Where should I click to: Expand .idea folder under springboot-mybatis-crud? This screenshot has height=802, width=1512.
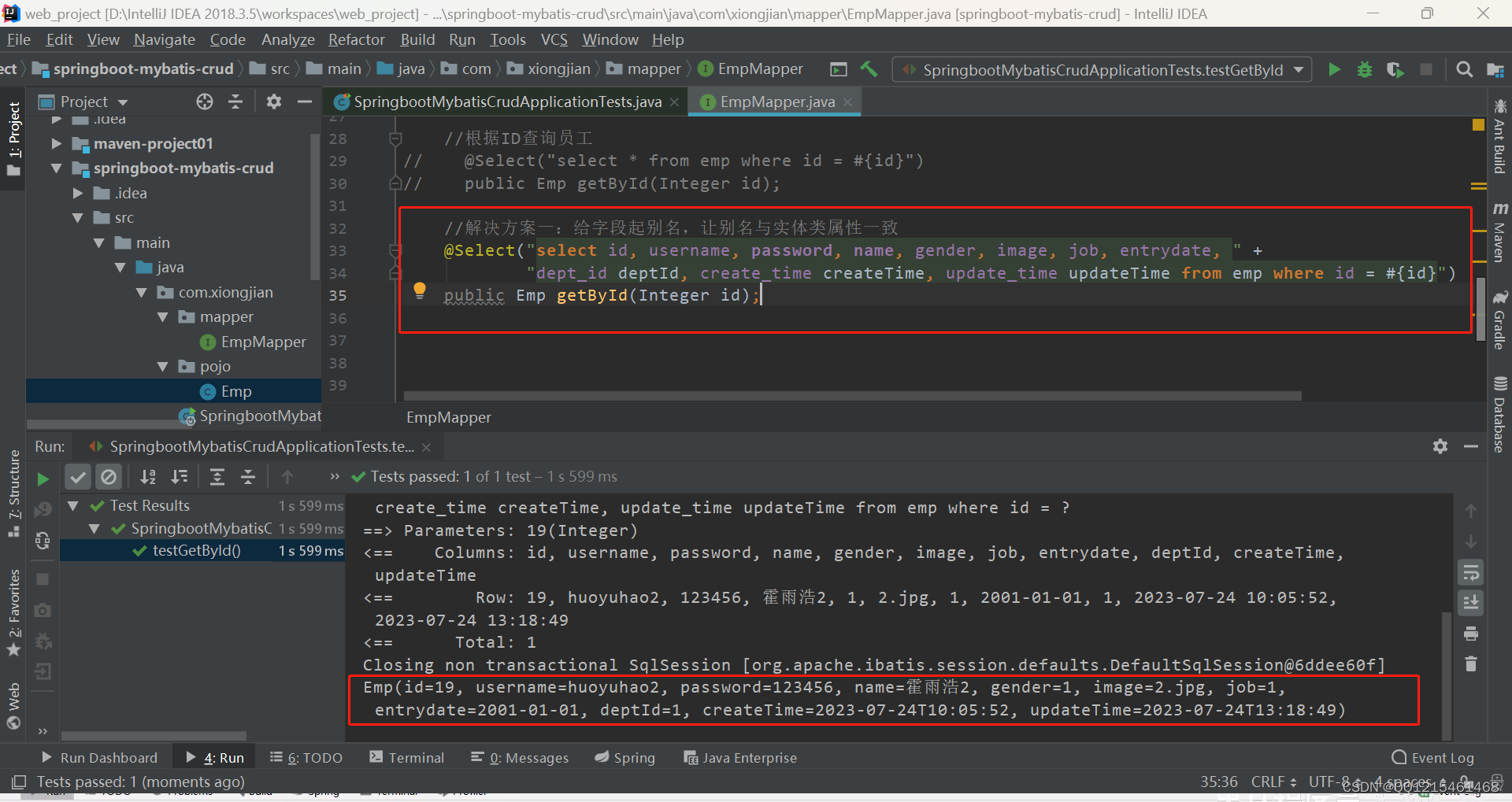pyautogui.click(x=77, y=193)
